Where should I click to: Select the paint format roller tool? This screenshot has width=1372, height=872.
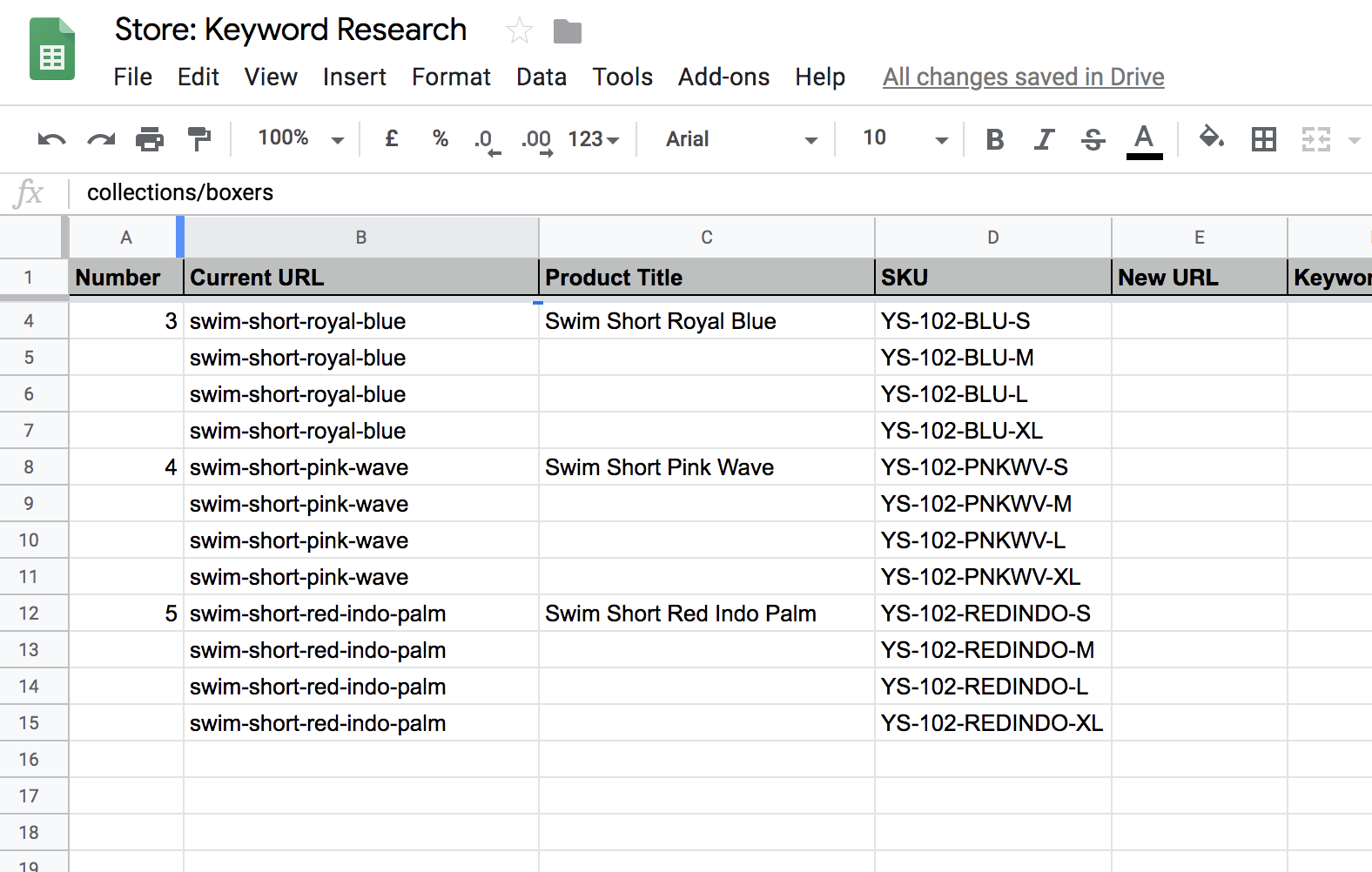(199, 139)
